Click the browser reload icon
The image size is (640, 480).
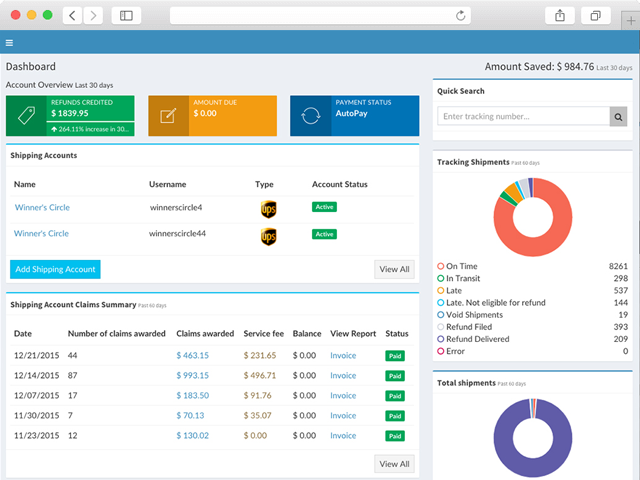click(x=460, y=16)
